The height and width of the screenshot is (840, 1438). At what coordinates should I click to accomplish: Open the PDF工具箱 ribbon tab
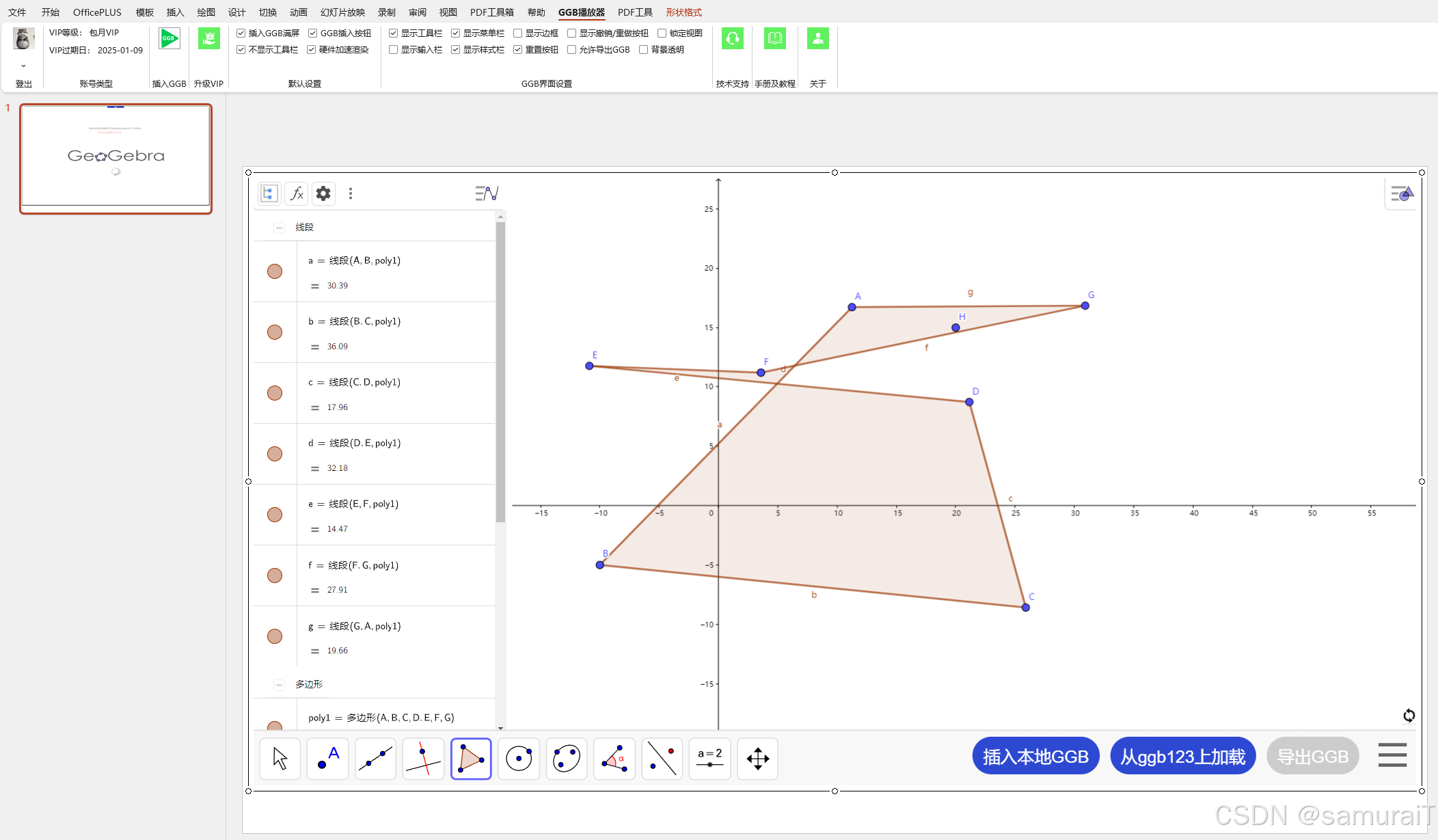pyautogui.click(x=491, y=12)
